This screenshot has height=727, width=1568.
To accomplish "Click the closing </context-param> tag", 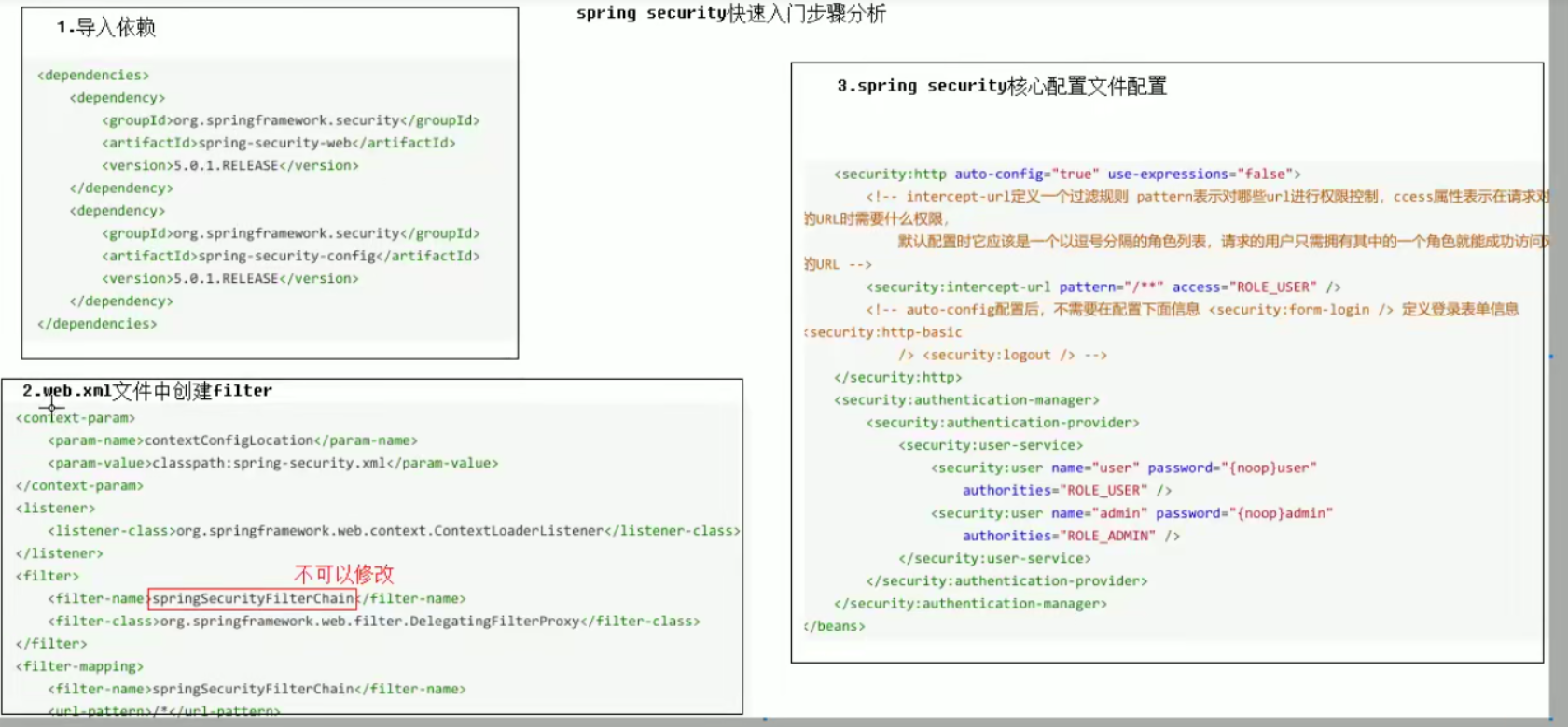I will 79,485.
